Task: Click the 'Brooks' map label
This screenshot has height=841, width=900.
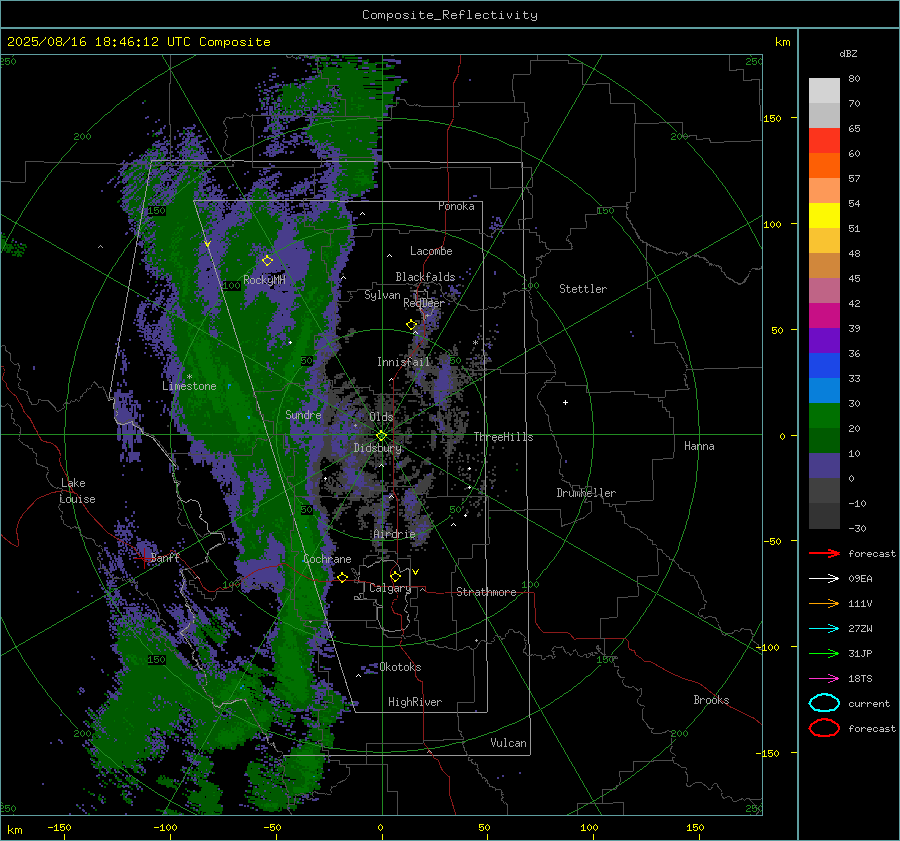Action: [x=711, y=700]
